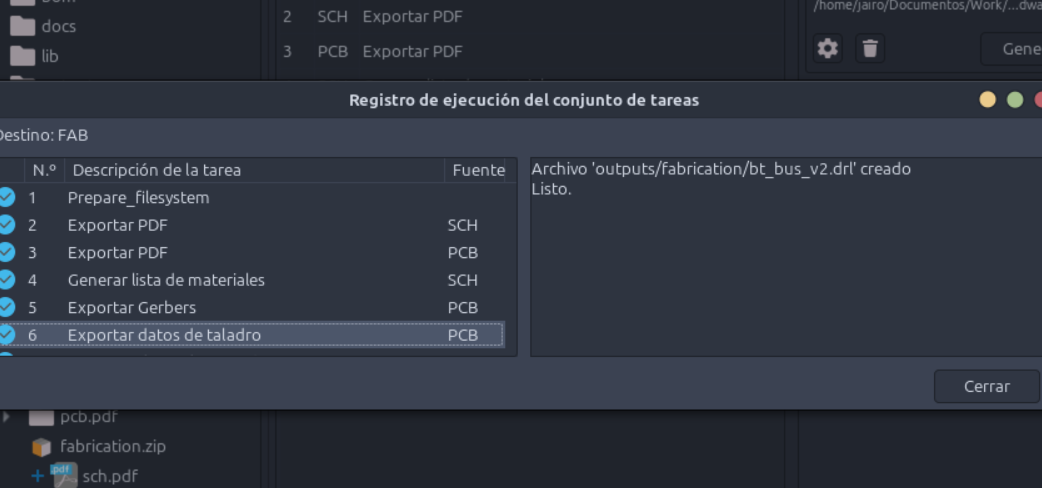Click the Cerrar button
Screen dimensions: 1042x488
point(986,386)
